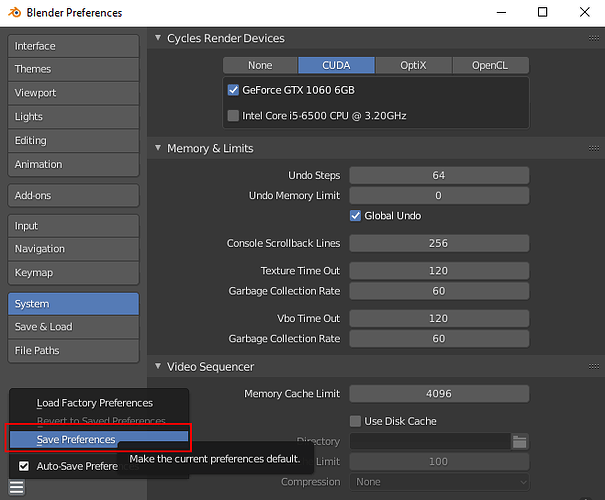Click the folder browse icon for Directory
605x500 pixels.
click(520, 441)
